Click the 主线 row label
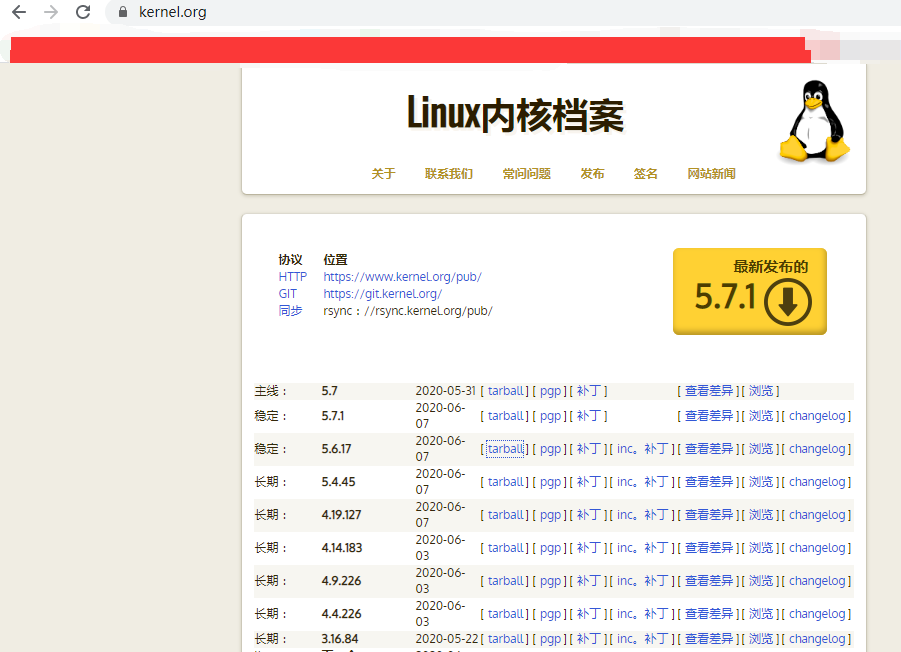 (x=271, y=391)
